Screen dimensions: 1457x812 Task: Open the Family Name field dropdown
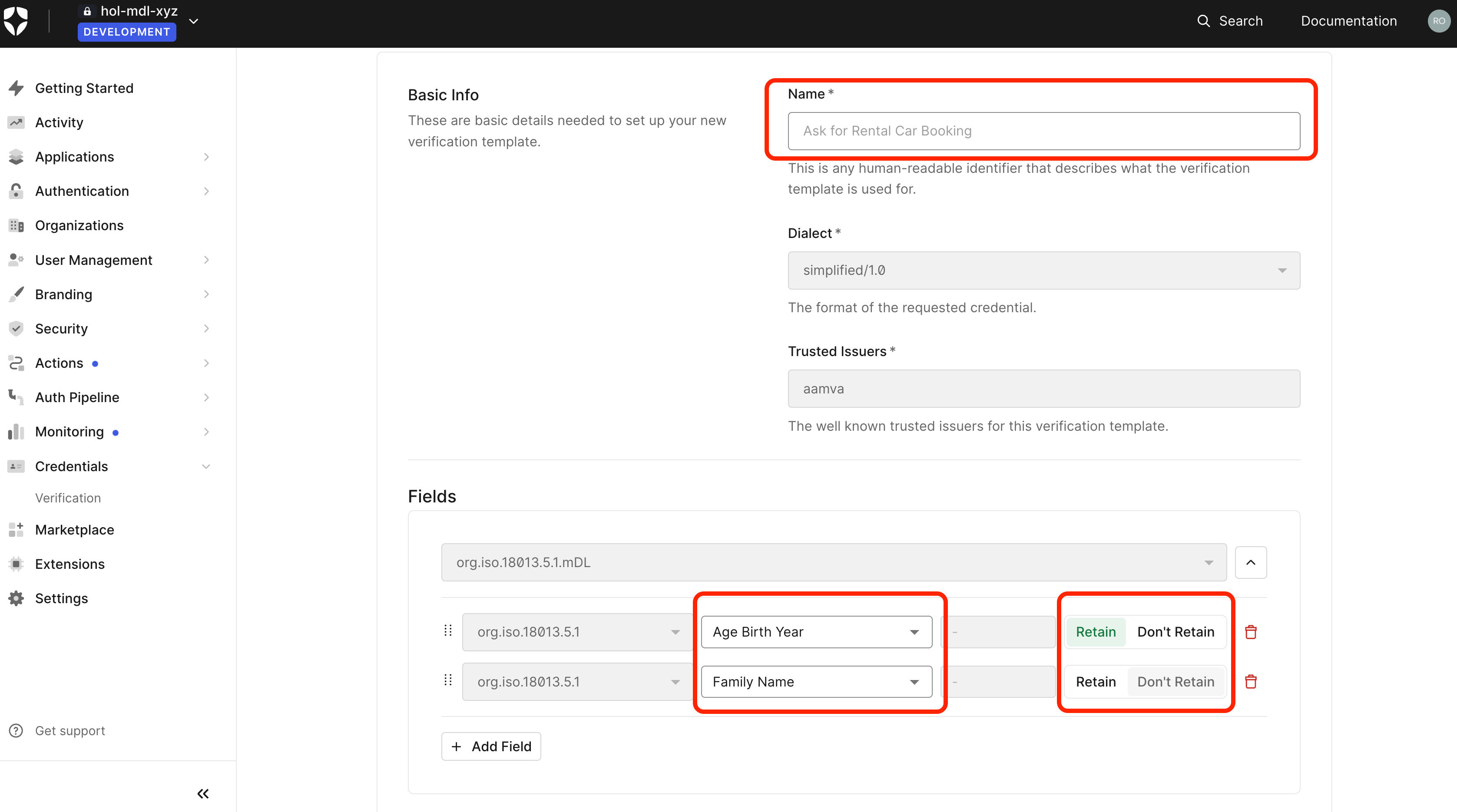(816, 681)
